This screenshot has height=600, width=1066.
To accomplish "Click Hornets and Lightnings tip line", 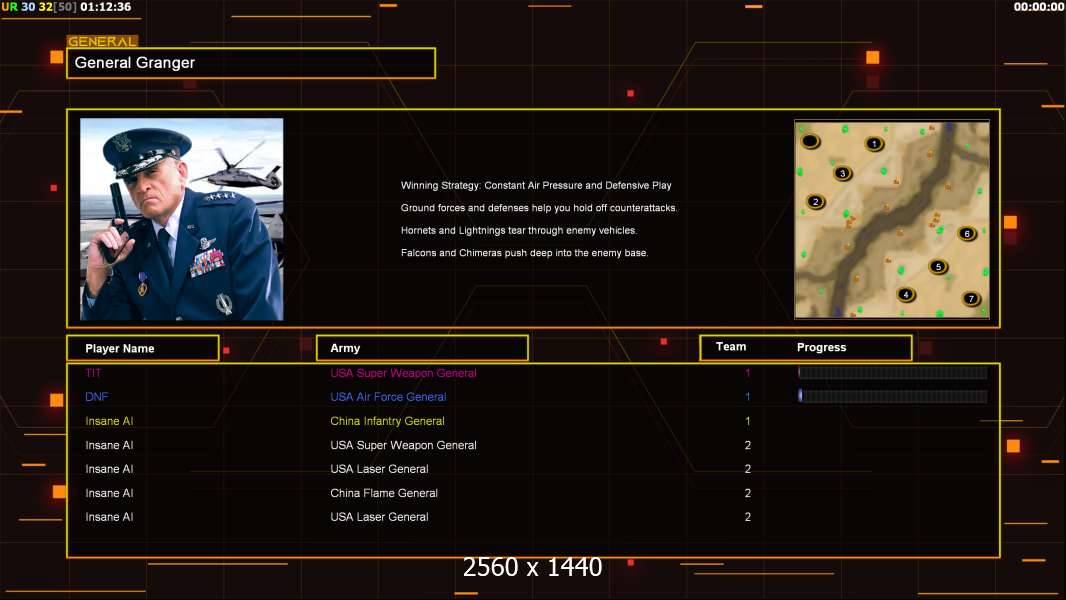I will pos(519,230).
